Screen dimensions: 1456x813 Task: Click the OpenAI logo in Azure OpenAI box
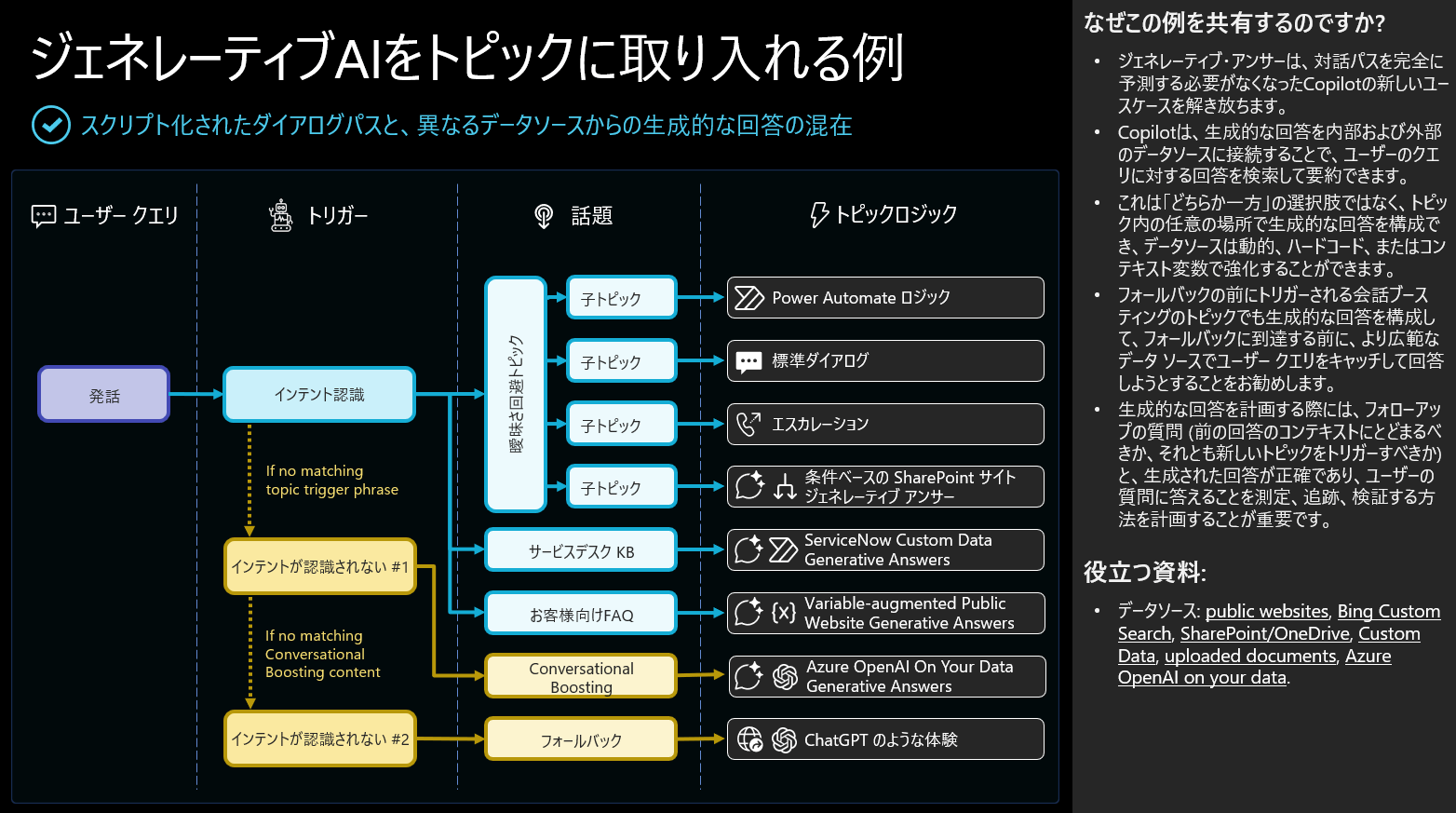coord(783,676)
